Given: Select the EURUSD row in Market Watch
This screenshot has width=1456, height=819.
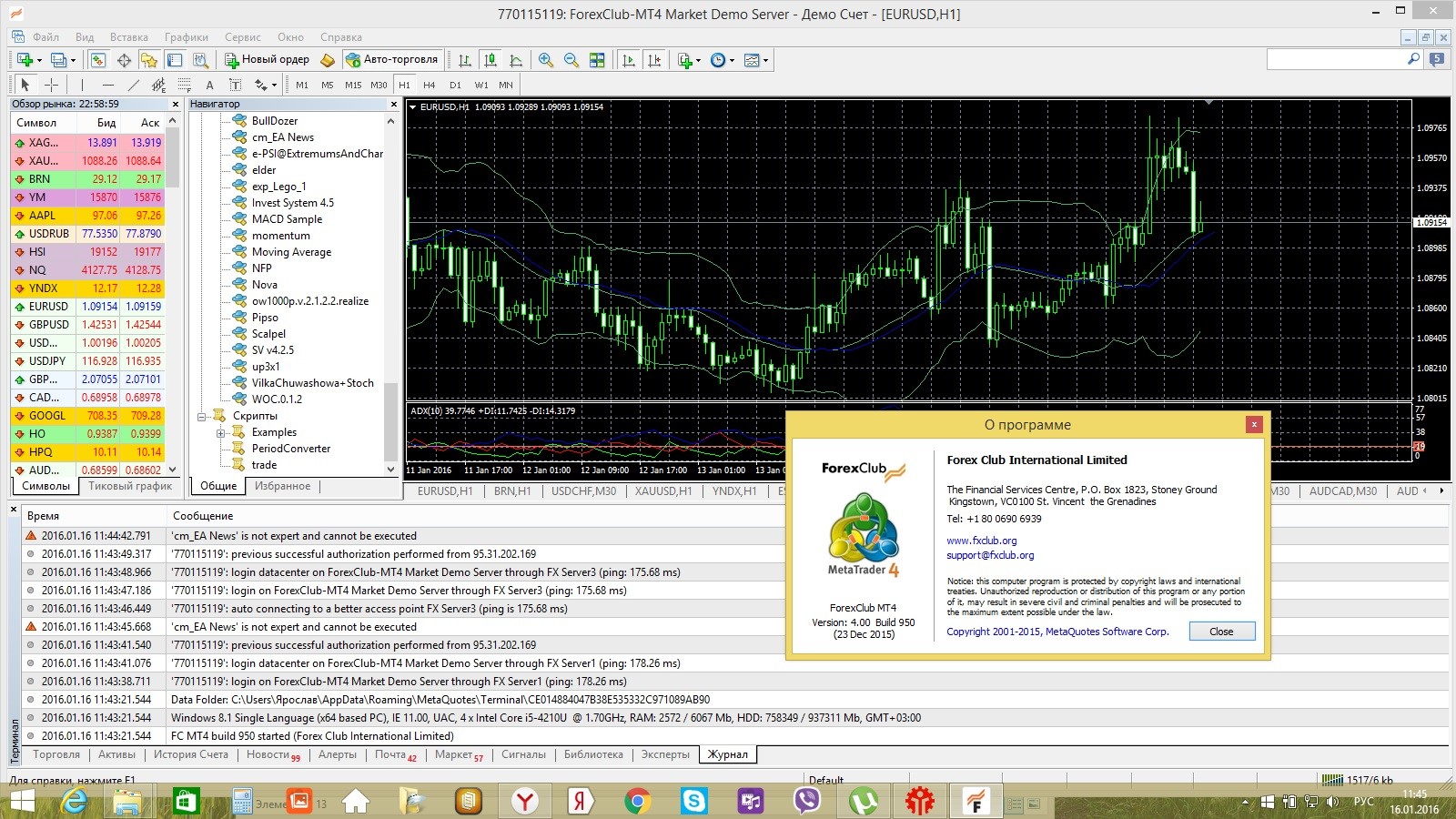Looking at the screenshot, I should coord(87,307).
